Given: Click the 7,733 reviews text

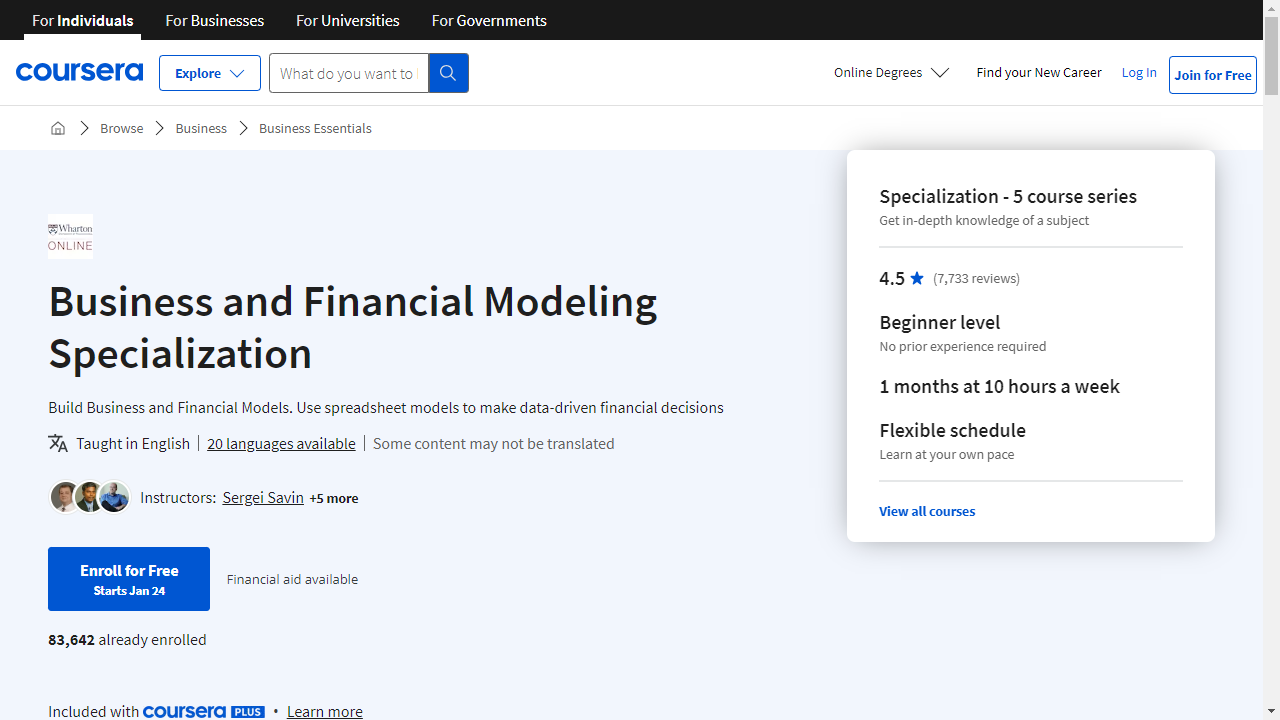Looking at the screenshot, I should point(976,278).
